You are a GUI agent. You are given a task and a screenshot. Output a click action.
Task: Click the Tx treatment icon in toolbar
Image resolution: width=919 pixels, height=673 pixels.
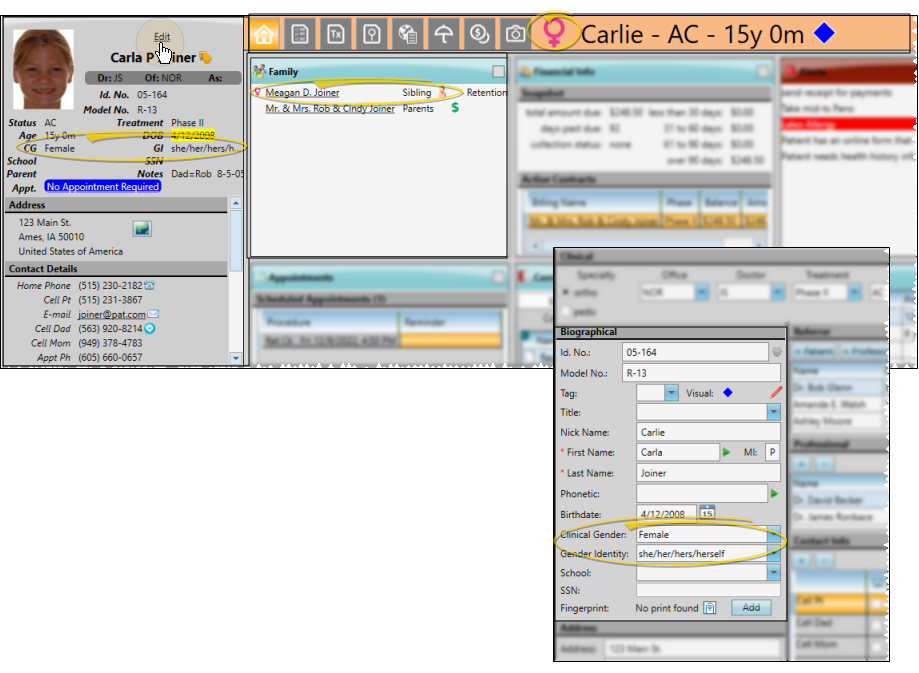click(336, 34)
